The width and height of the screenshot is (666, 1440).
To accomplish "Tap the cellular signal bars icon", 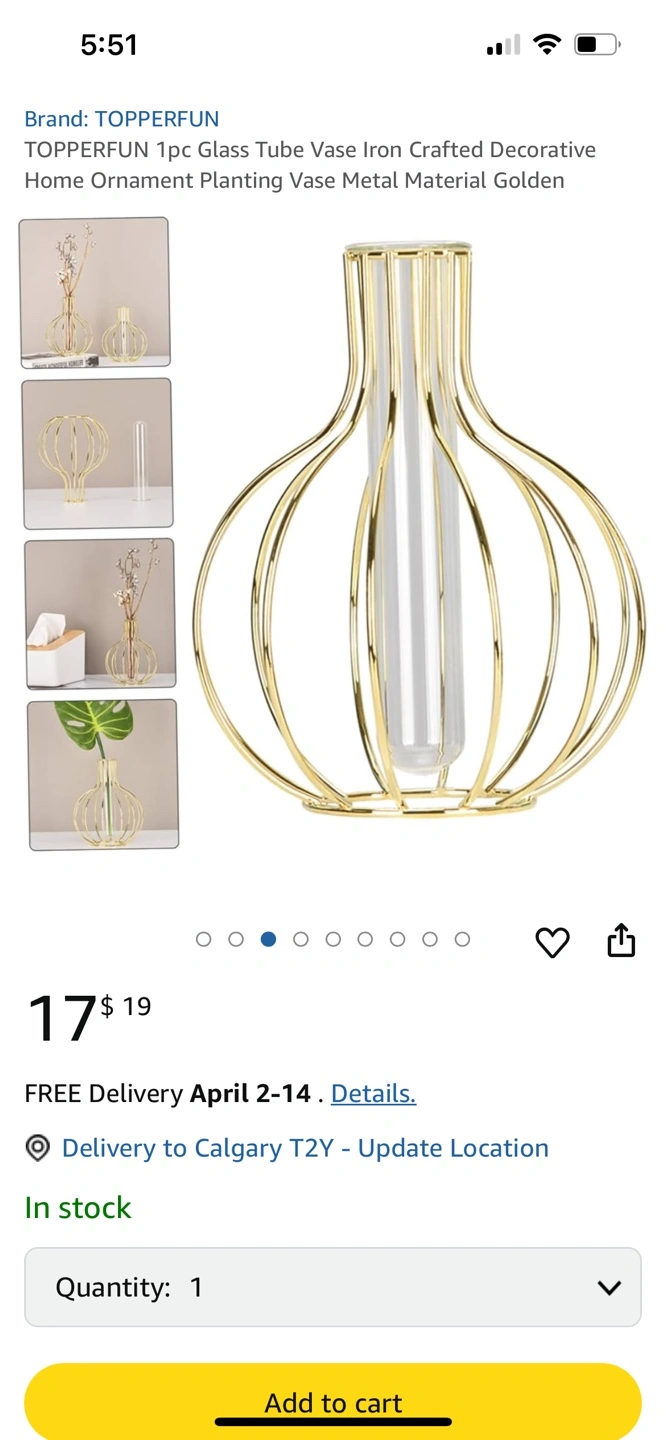I will tap(503, 45).
